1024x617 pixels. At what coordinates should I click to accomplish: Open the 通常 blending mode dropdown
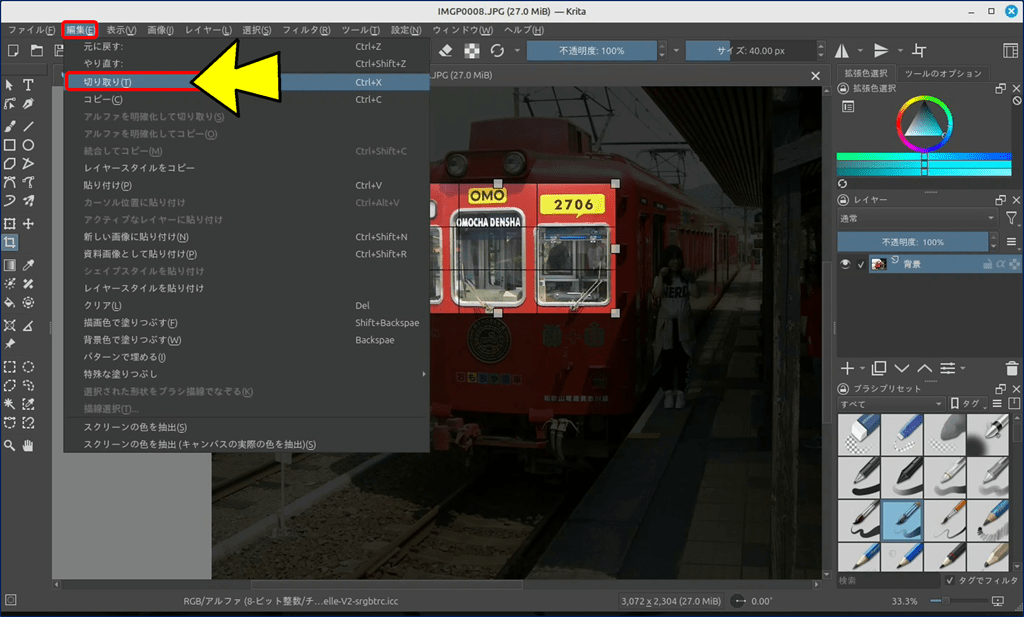click(x=917, y=218)
